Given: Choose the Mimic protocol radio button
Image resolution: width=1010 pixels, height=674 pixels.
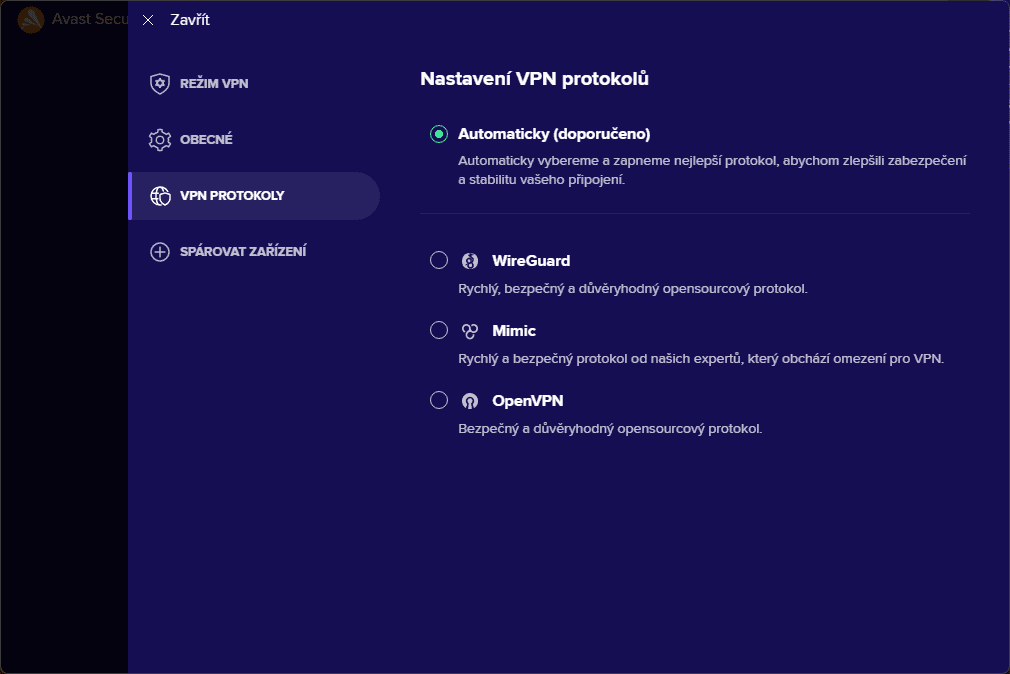Looking at the screenshot, I should pyautogui.click(x=438, y=331).
